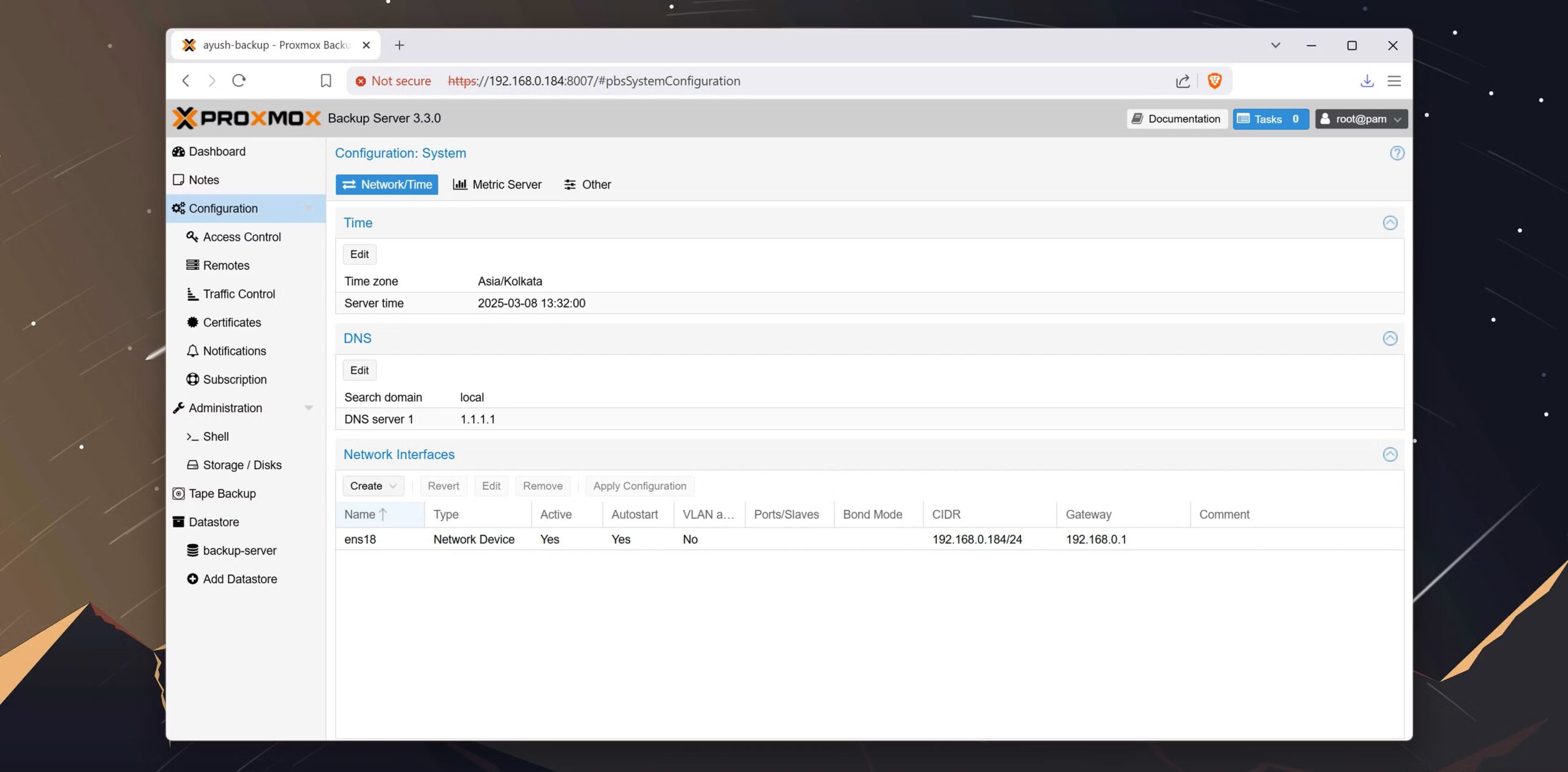Open the root@pam user menu
The image size is (1568, 772).
[x=1361, y=118]
